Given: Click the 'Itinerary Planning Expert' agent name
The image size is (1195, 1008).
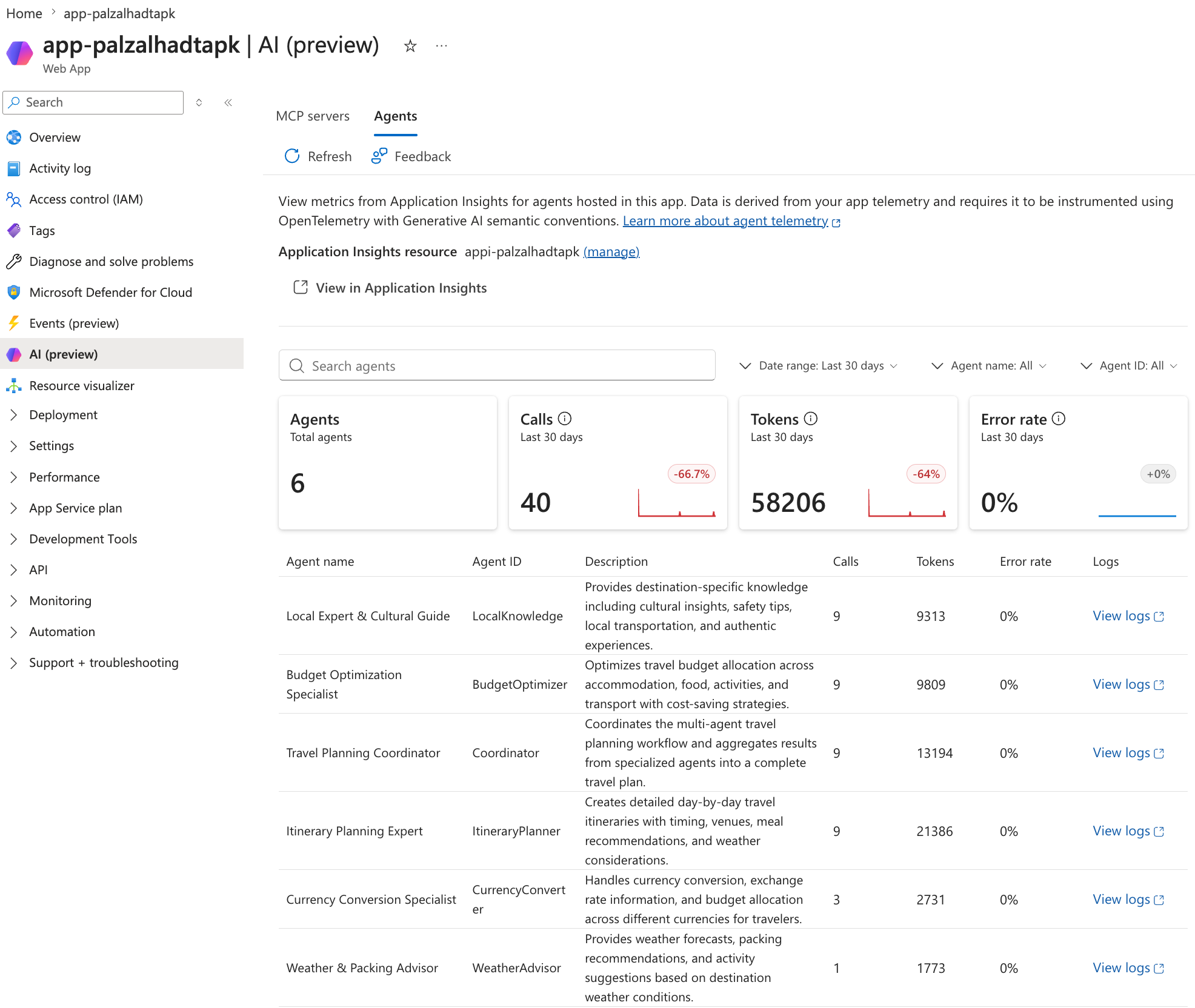Looking at the screenshot, I should tap(355, 831).
